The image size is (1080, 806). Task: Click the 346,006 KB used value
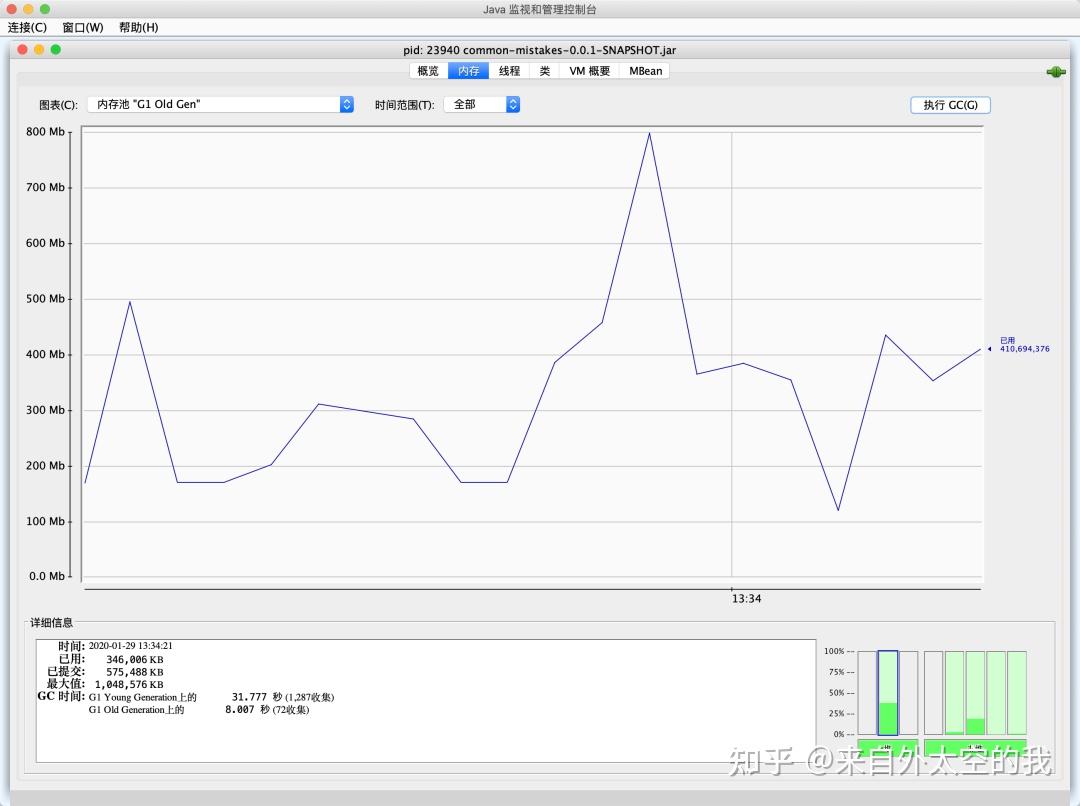[x=134, y=659]
